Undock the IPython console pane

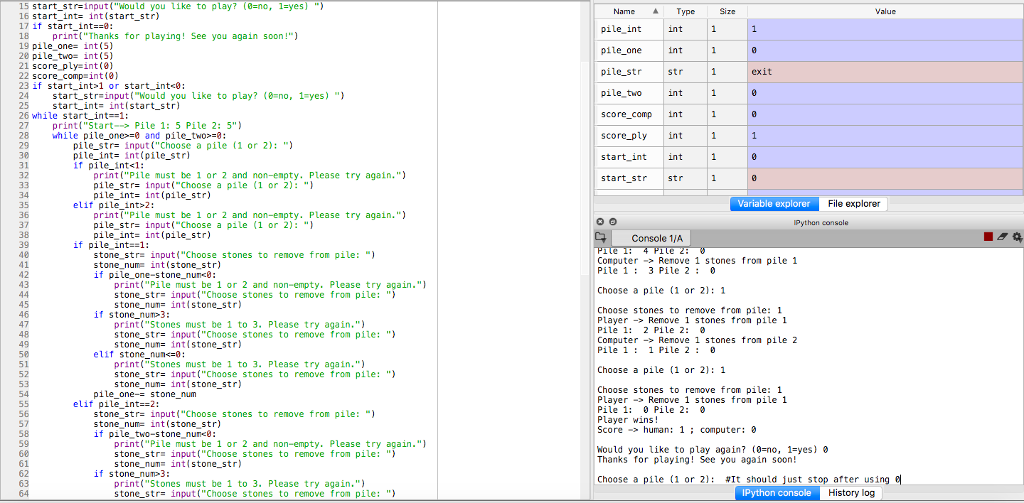coord(613,222)
